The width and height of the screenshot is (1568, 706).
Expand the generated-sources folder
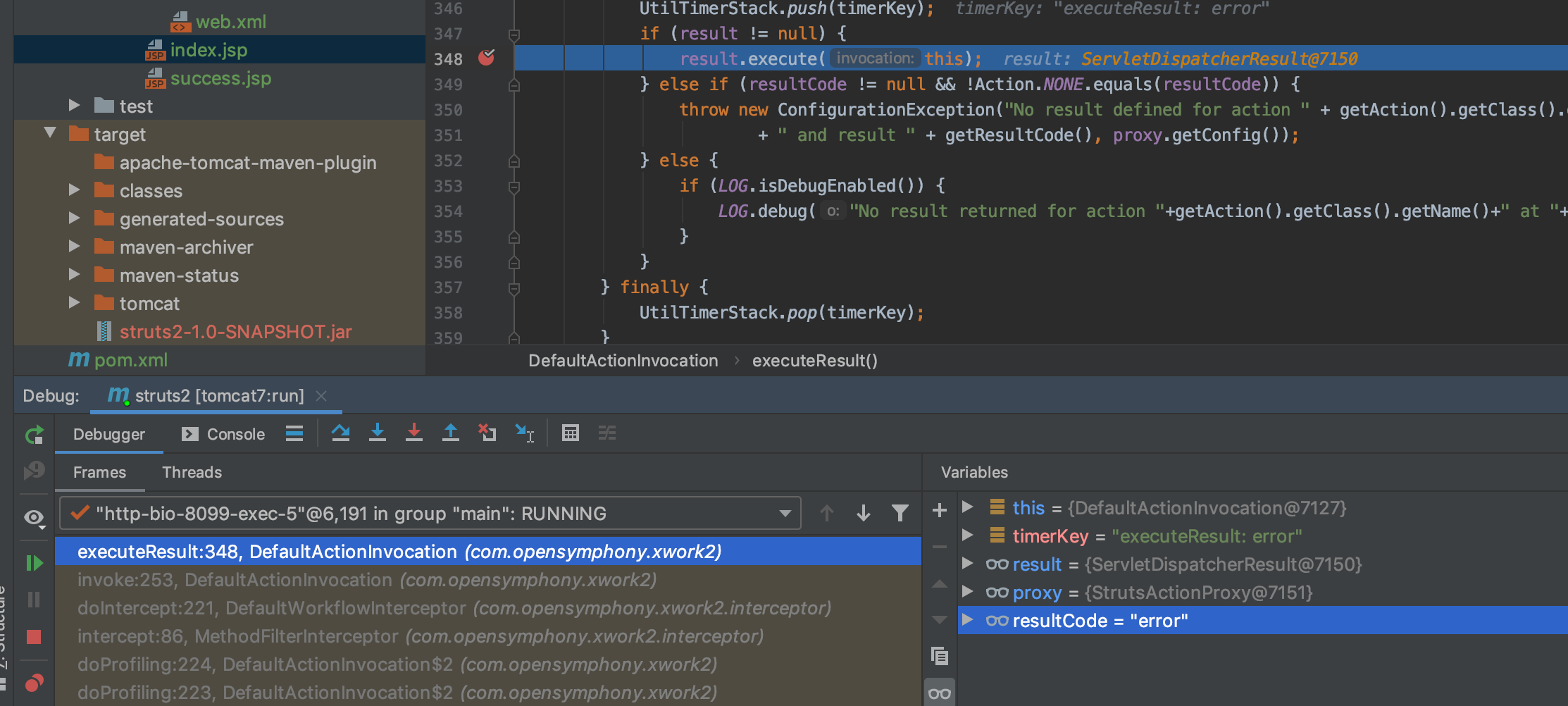tap(74, 218)
